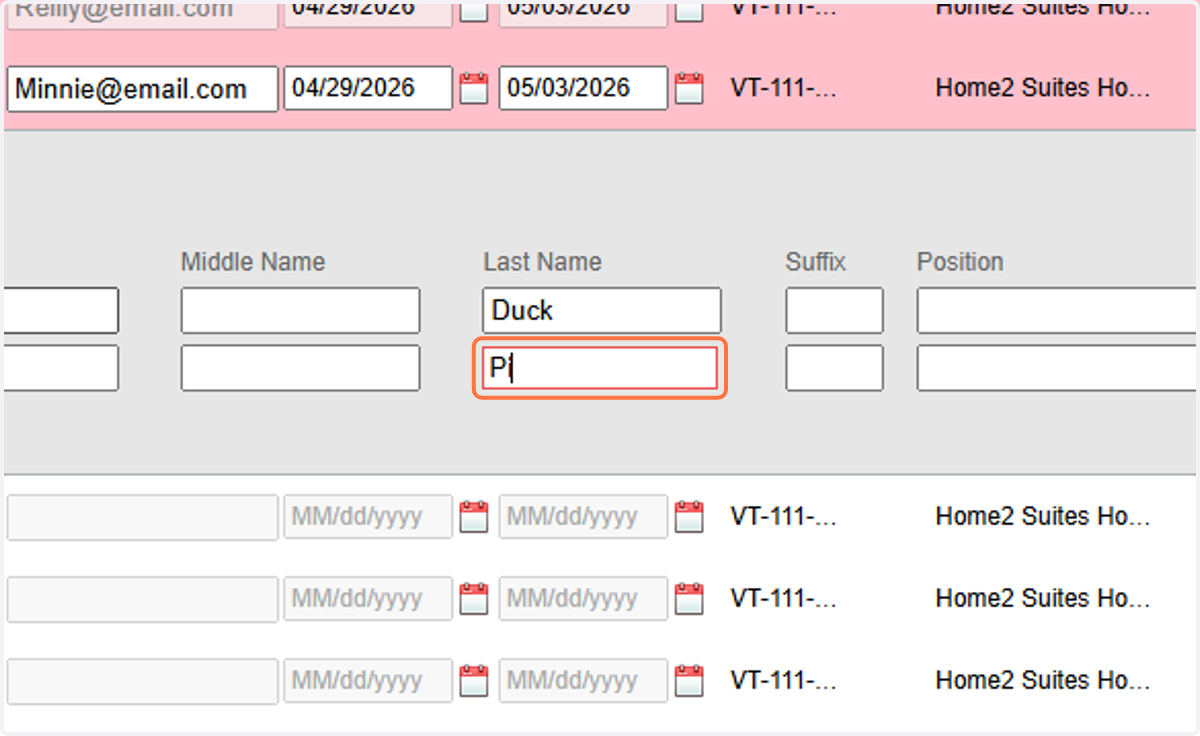1200x736 pixels.
Task: Focus second MM/dd/yyyy field in middle blank row
Action: pos(583,599)
